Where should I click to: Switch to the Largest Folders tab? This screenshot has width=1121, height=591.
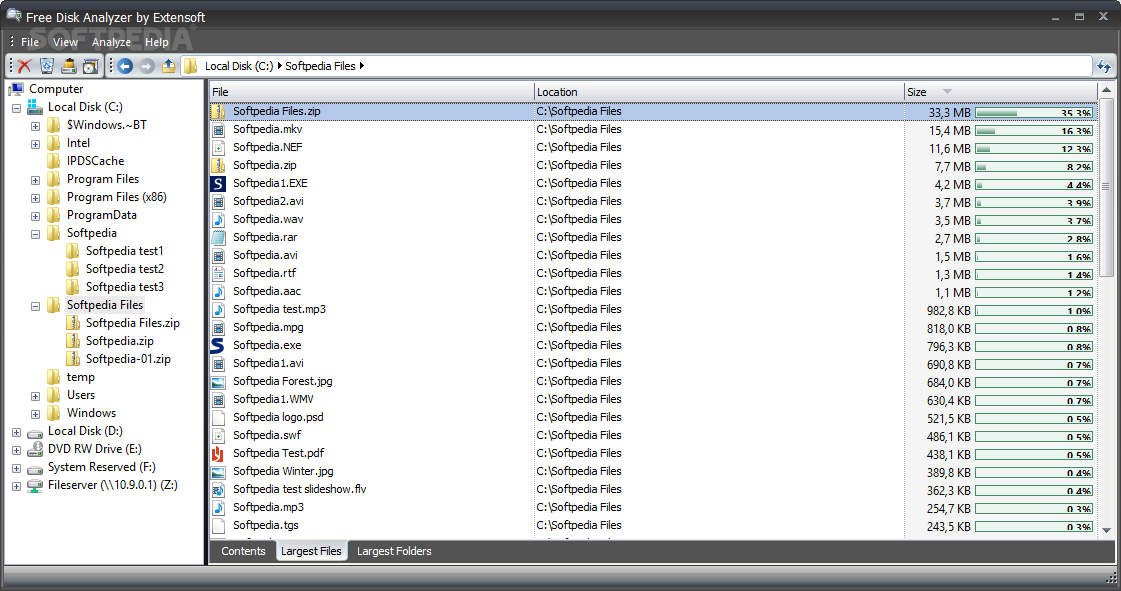coord(394,551)
